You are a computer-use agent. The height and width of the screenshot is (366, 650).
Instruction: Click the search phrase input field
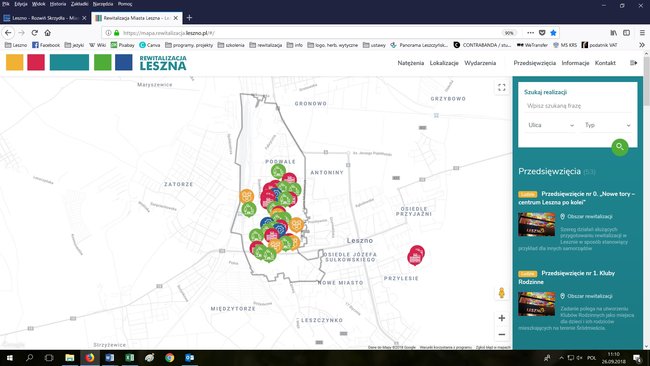click(x=578, y=106)
